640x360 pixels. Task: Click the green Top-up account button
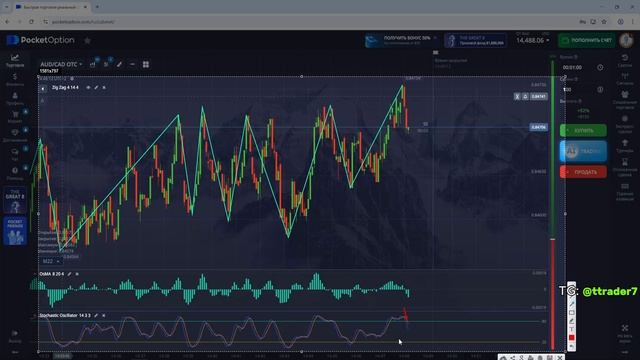[x=587, y=40]
